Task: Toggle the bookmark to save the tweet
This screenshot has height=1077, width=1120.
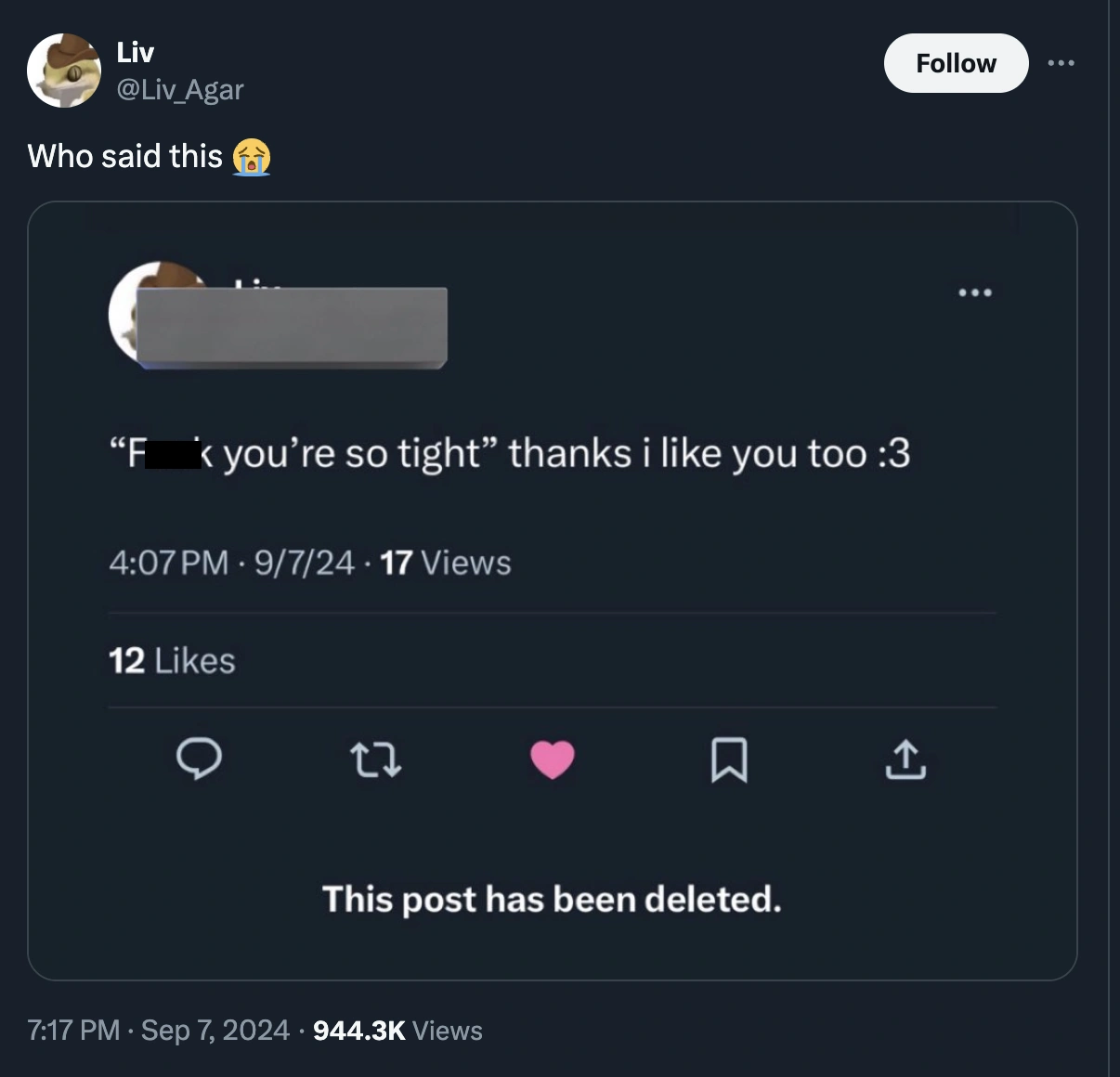Action: pyautogui.click(x=729, y=760)
